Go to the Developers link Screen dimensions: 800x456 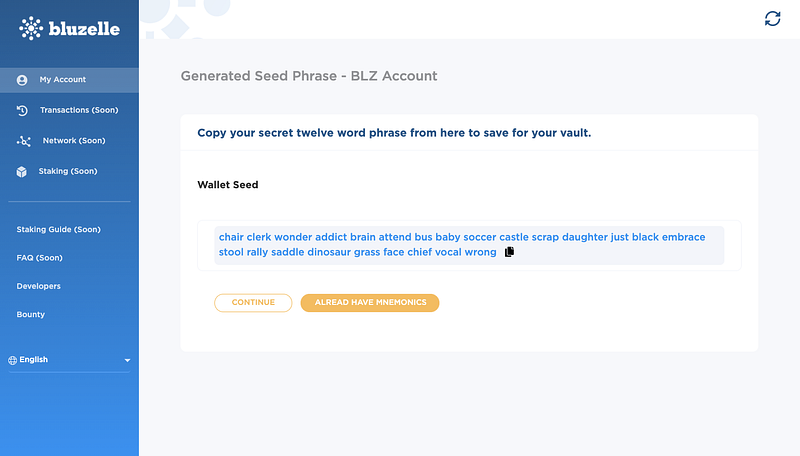click(x=39, y=286)
